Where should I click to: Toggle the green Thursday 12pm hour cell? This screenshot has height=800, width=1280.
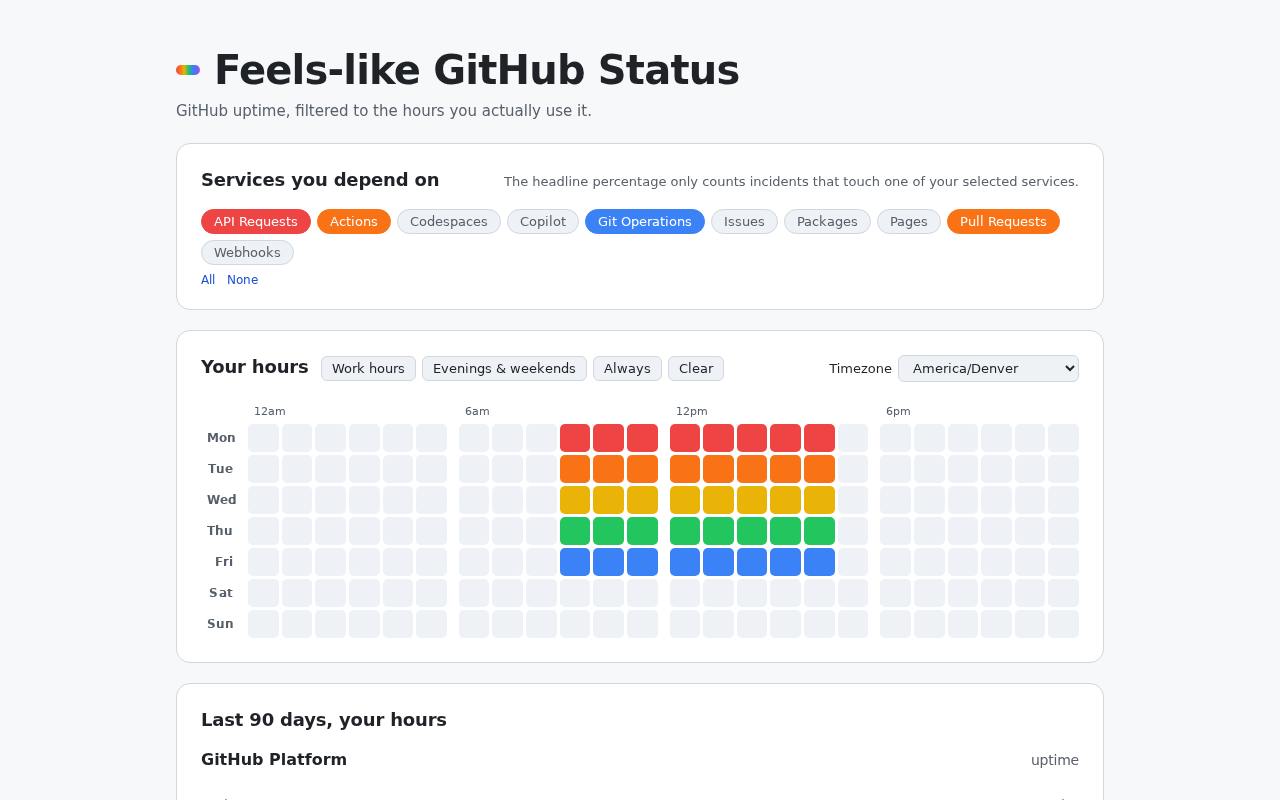coord(685,531)
